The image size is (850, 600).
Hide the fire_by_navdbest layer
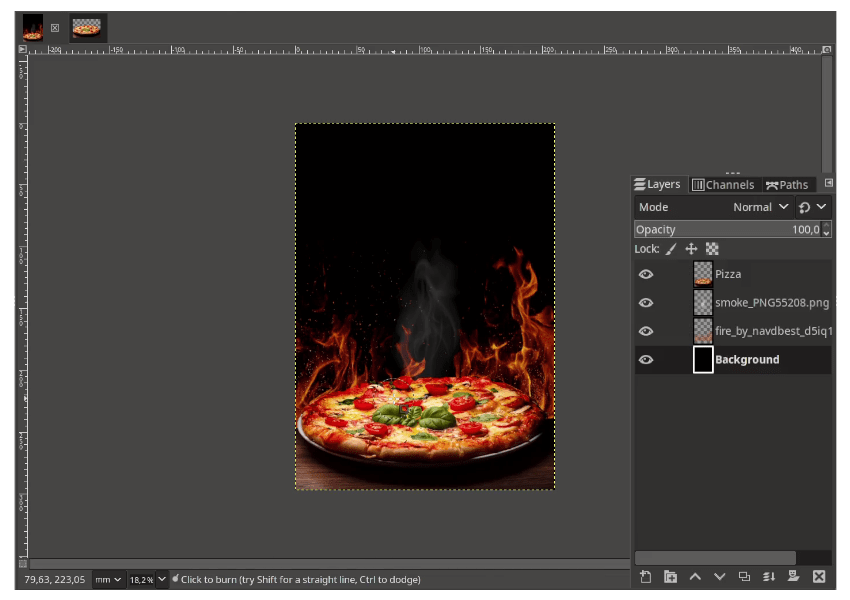(646, 331)
